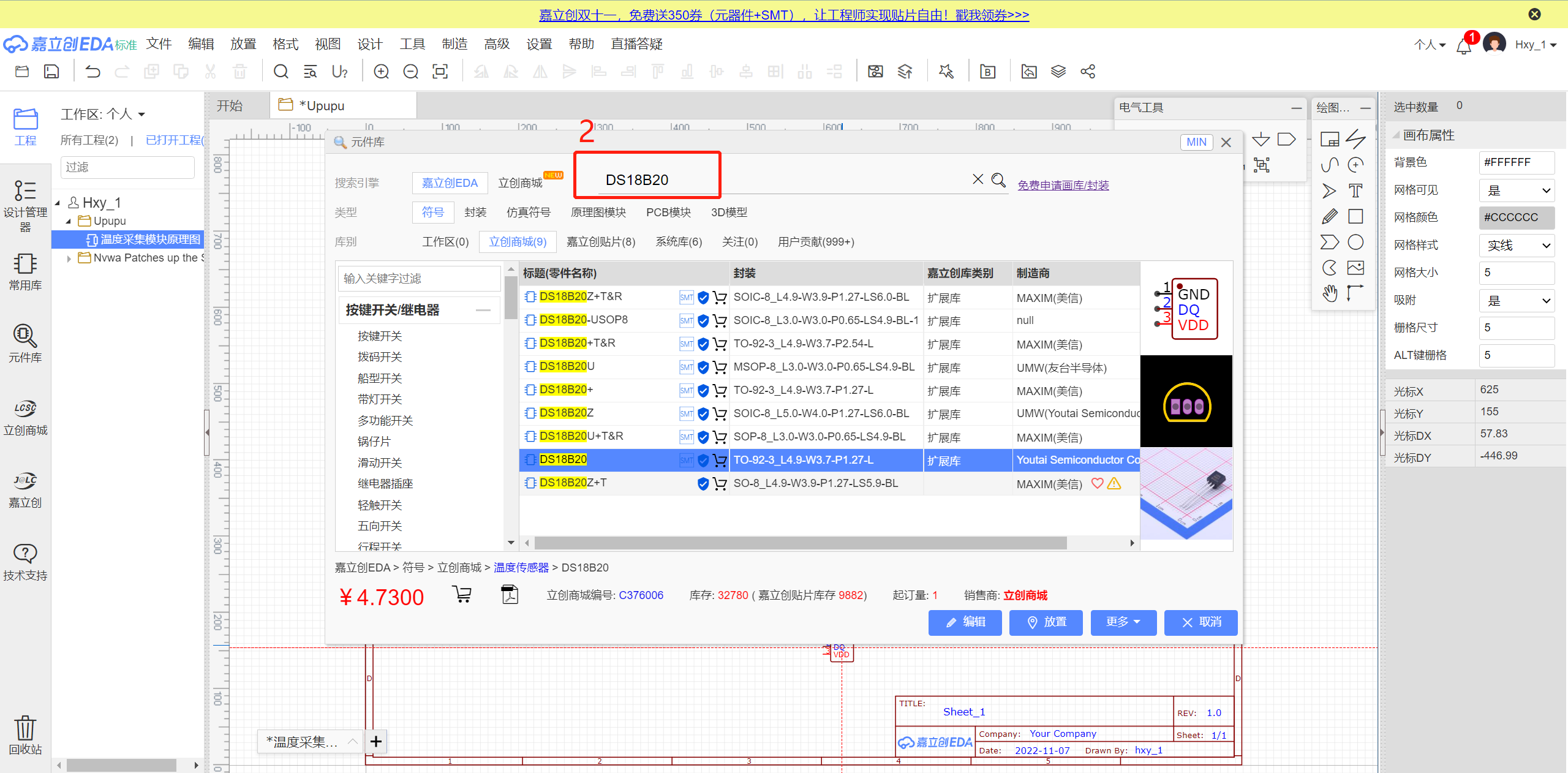Click the PDF datasheet icon beside price
This screenshot has height=773, width=1568.
[509, 594]
